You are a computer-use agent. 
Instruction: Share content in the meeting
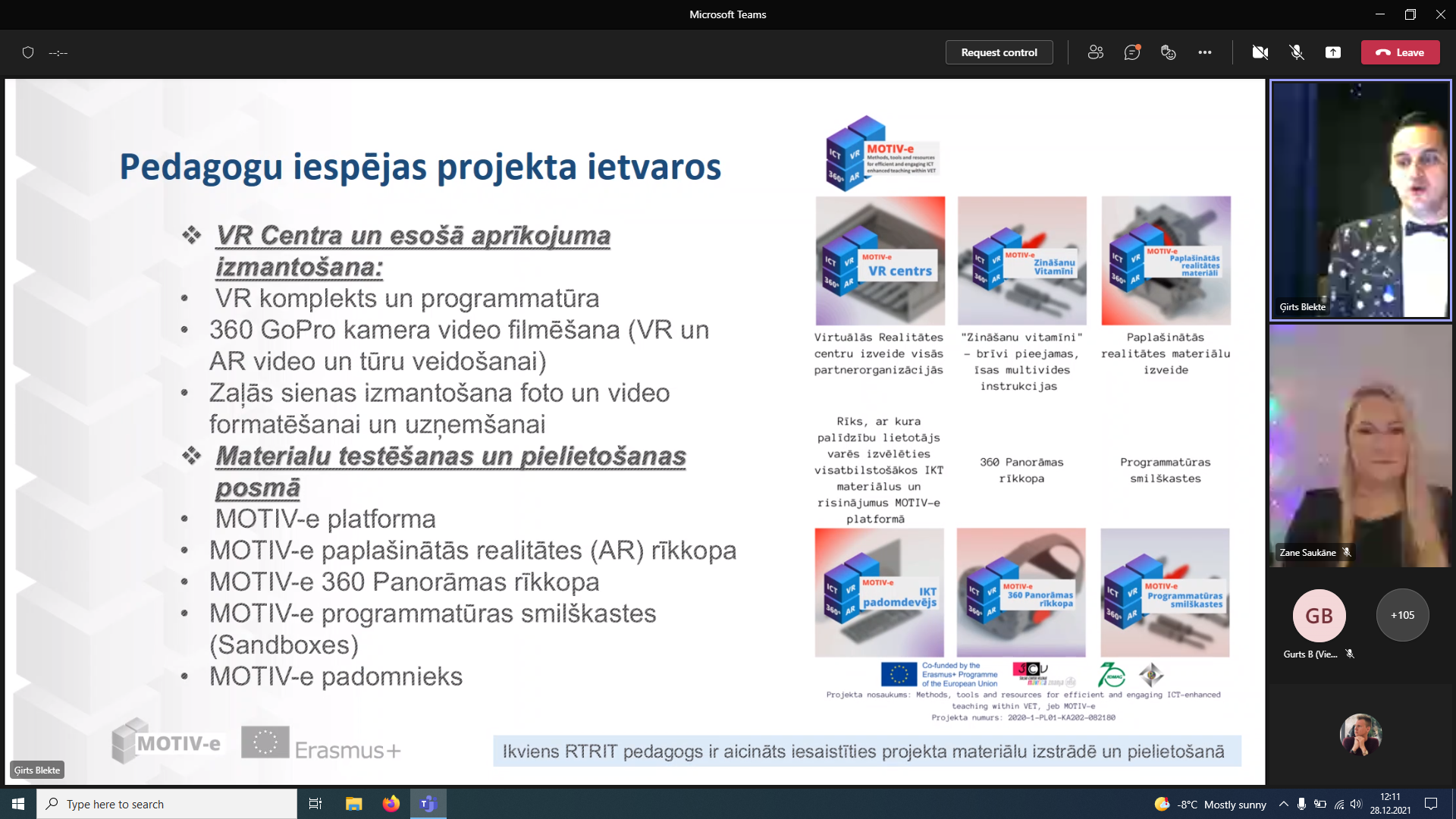pos(1333,52)
